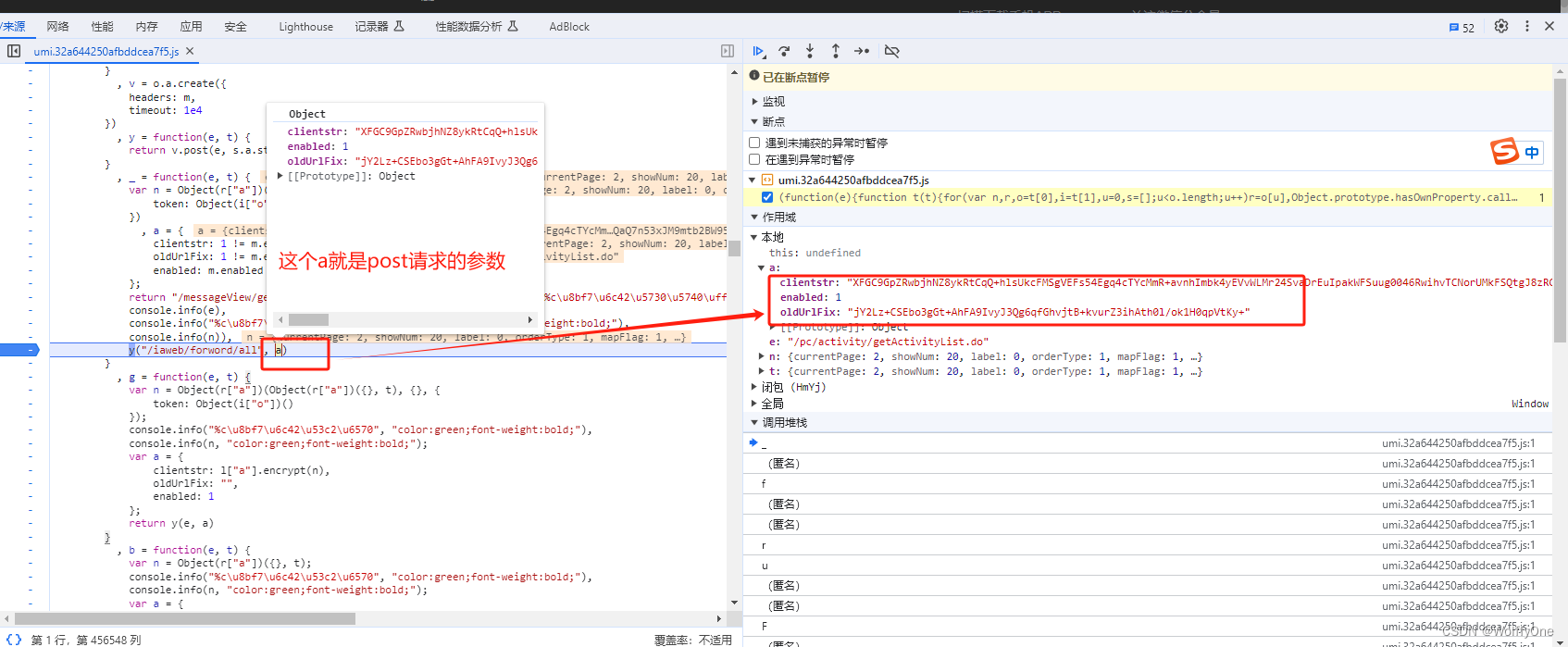Viewport: 1568px width, 647px height.
Task: Open the AdBlock tab
Action: [x=569, y=26]
